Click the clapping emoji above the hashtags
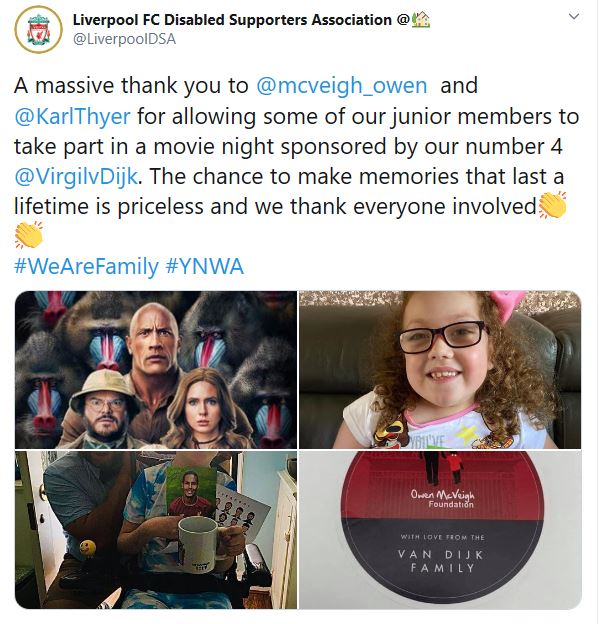599x624 pixels. (29, 235)
